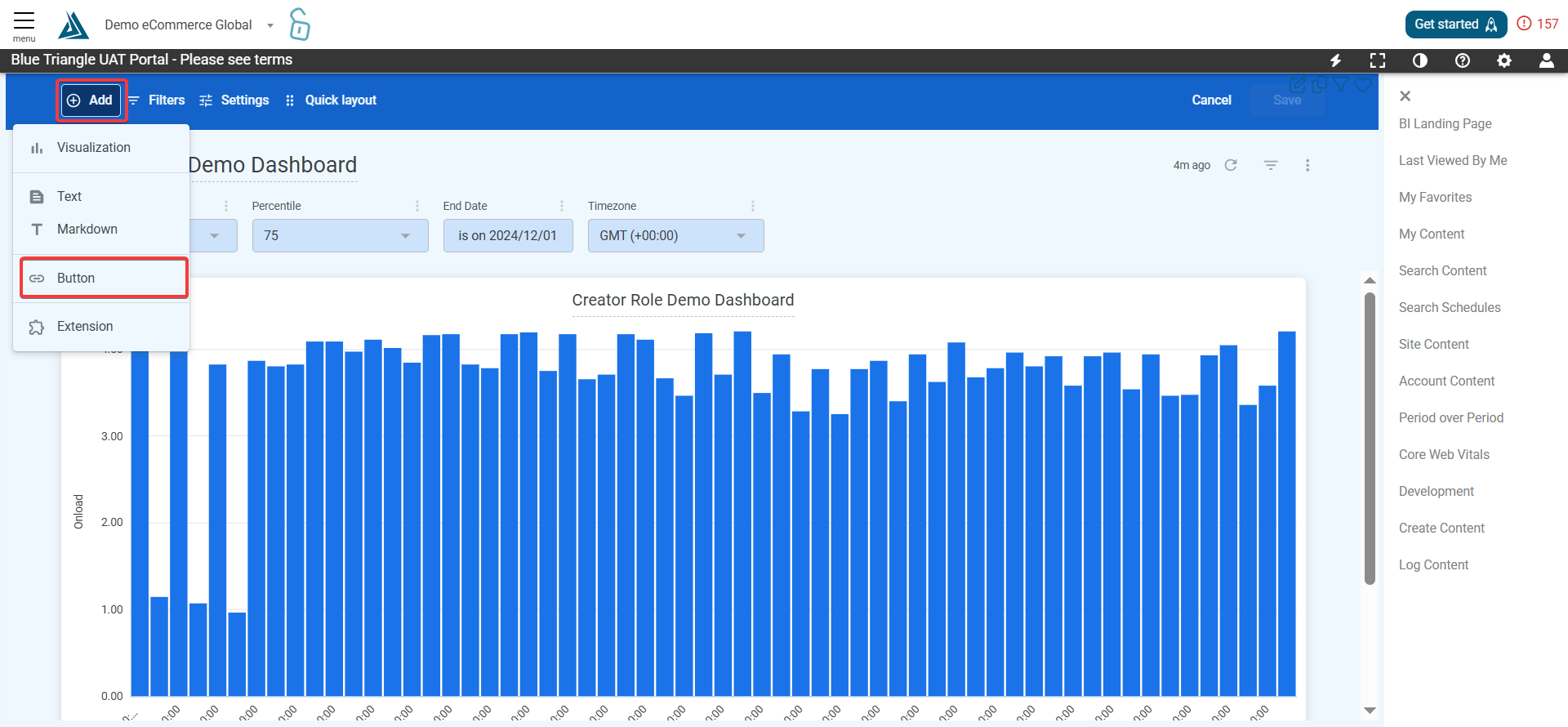Open My Favorites
1568x727 pixels.
[x=1435, y=198]
